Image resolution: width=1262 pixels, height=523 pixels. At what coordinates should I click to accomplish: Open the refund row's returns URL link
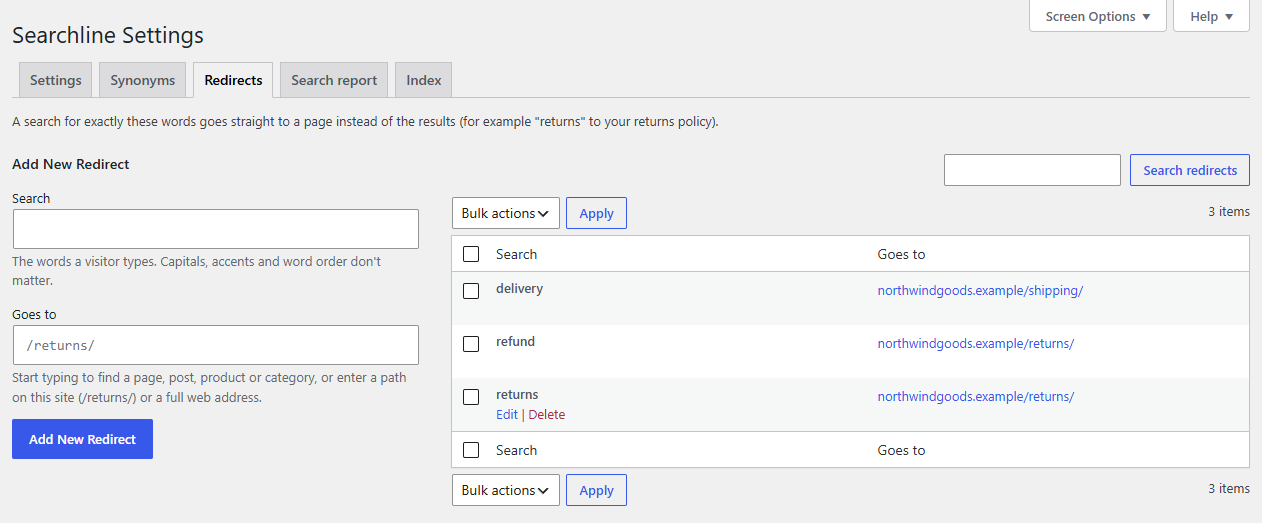(976, 344)
